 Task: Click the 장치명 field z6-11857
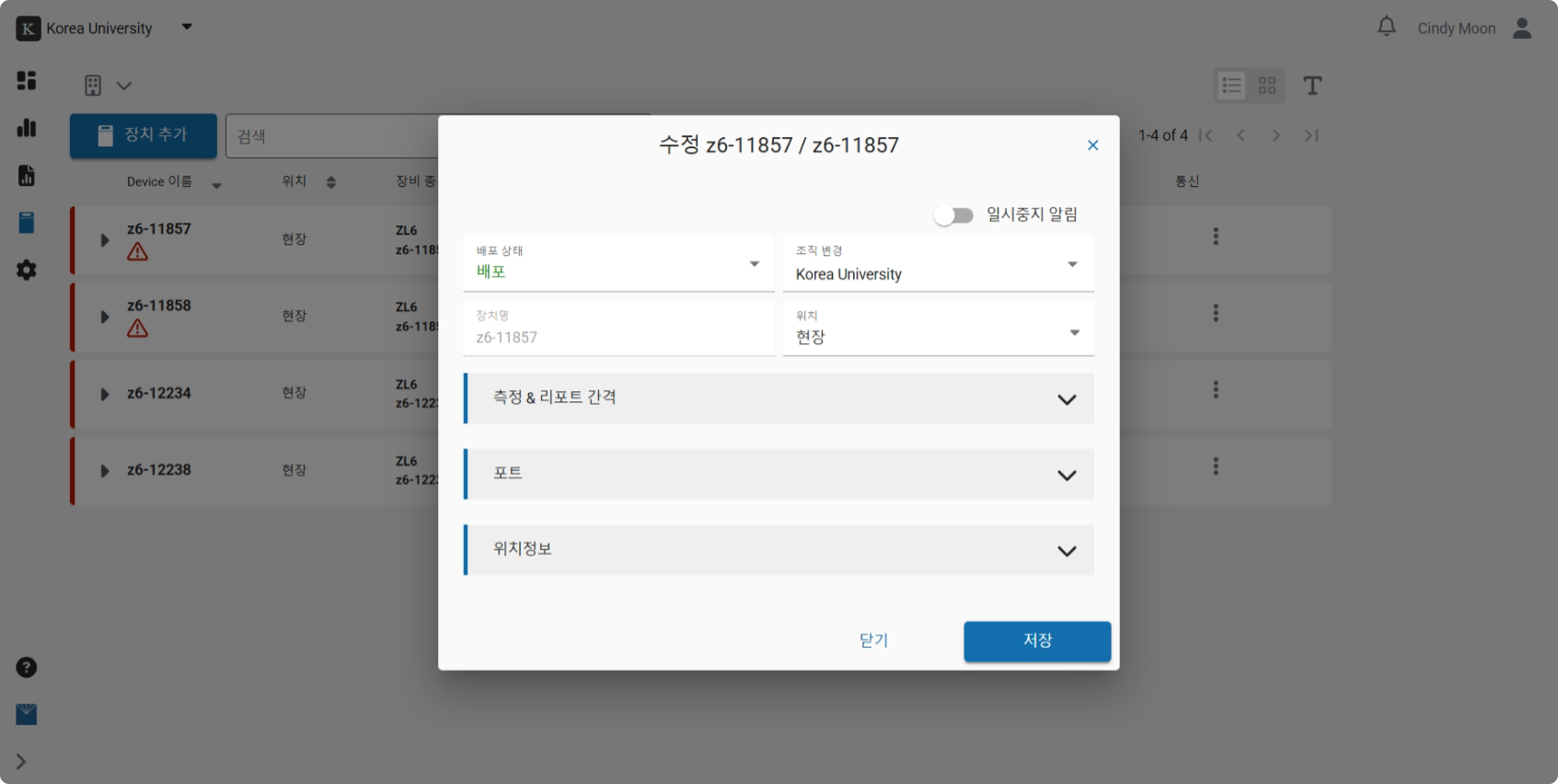pyautogui.click(x=618, y=329)
